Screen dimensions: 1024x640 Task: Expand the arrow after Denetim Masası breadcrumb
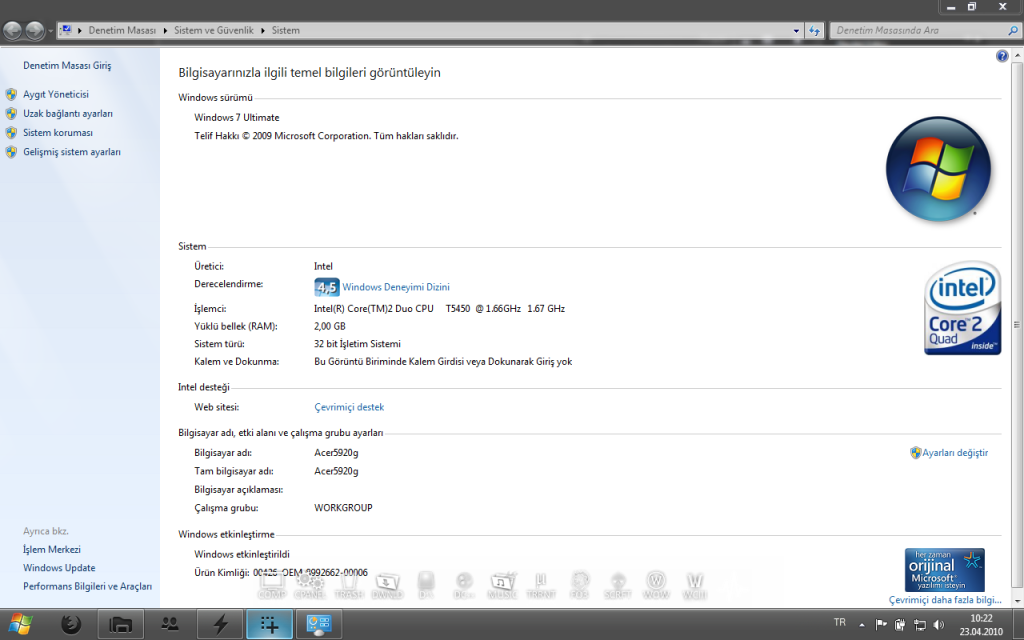[165, 31]
